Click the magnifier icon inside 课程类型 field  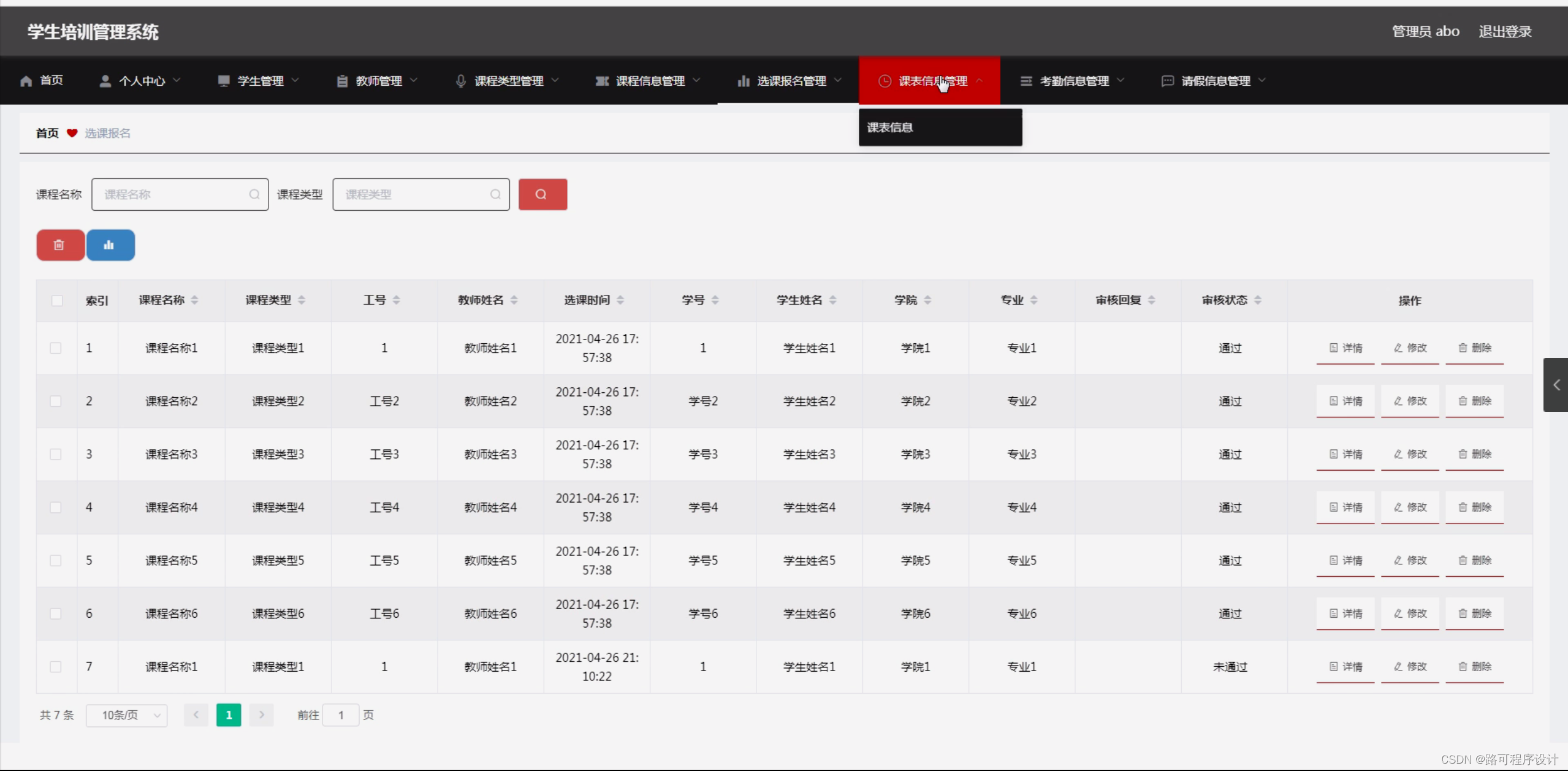[x=494, y=194]
